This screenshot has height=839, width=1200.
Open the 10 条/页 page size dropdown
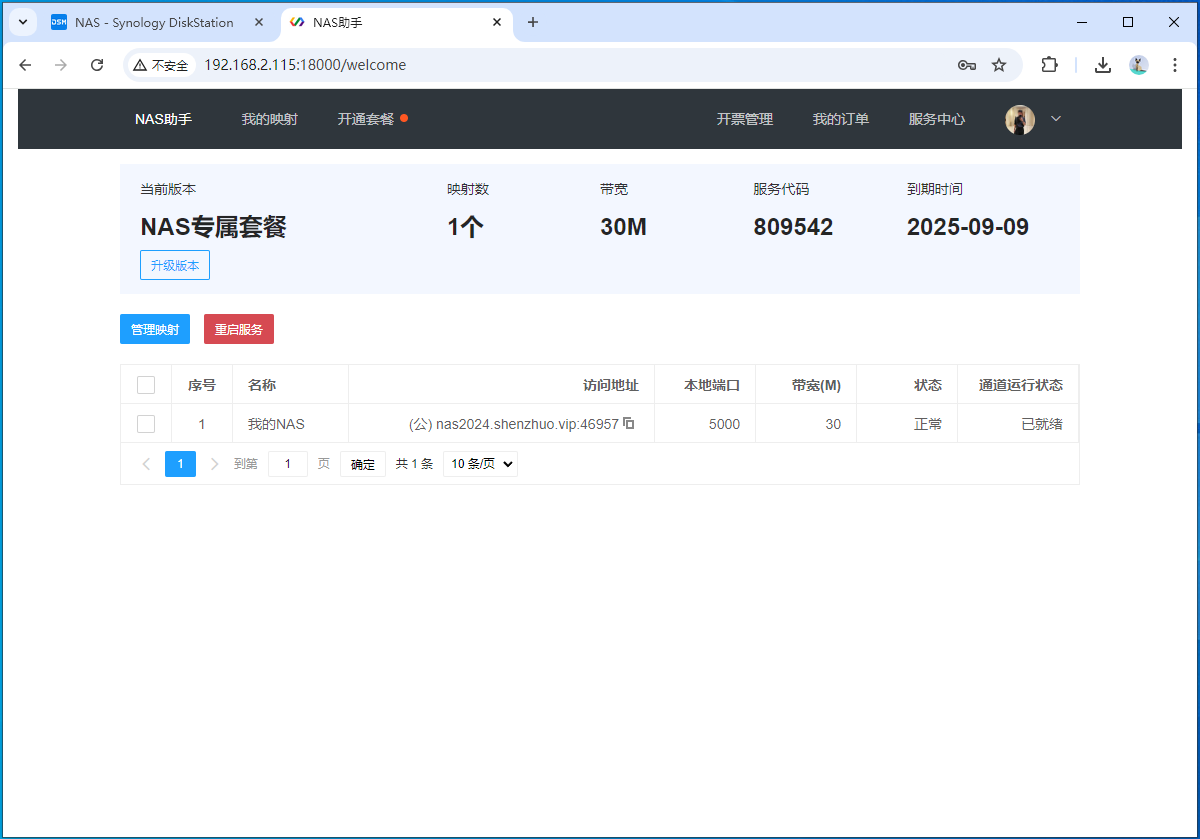click(480, 464)
